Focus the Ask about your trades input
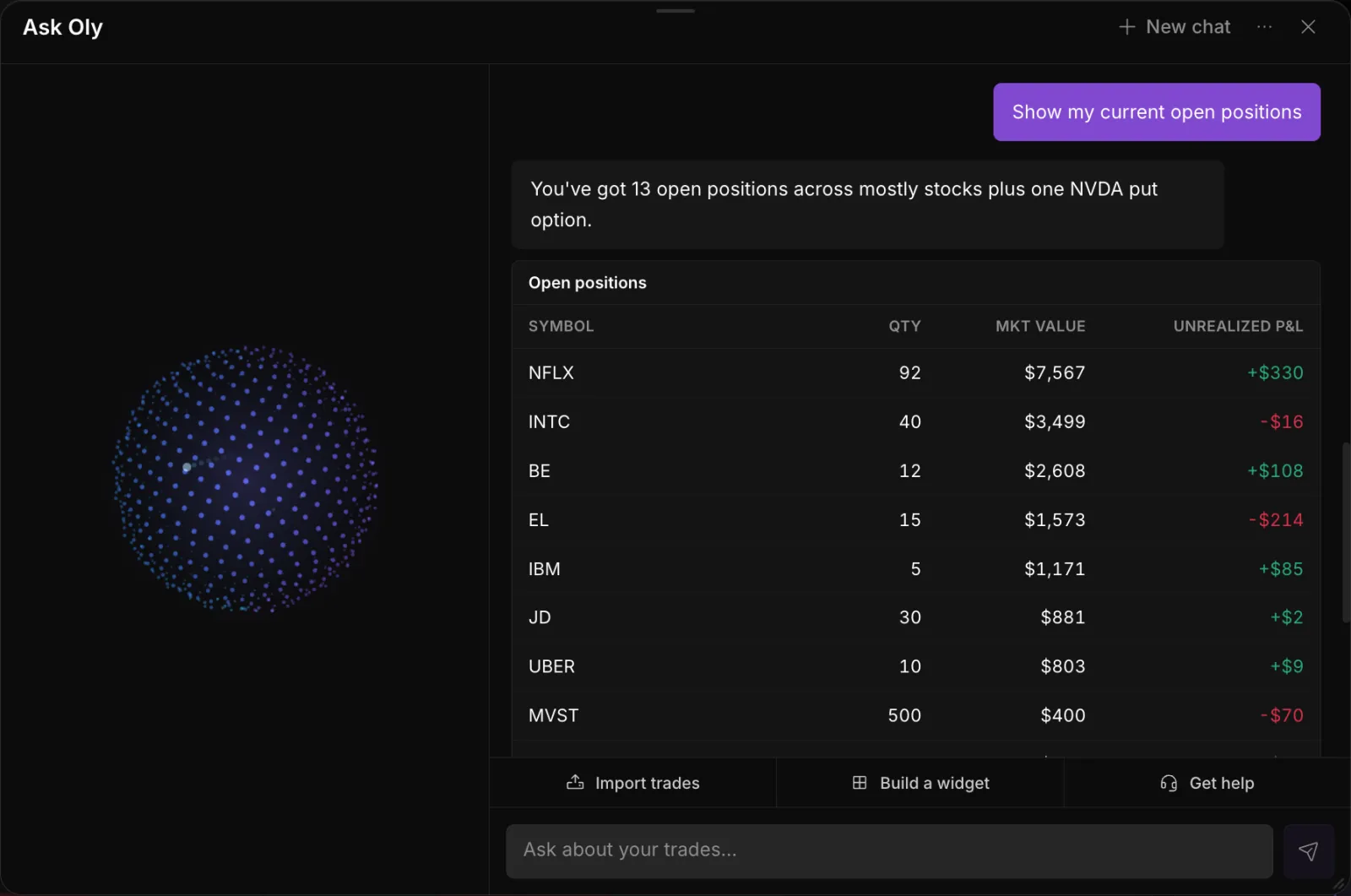The height and width of the screenshot is (896, 1351). coord(889,851)
